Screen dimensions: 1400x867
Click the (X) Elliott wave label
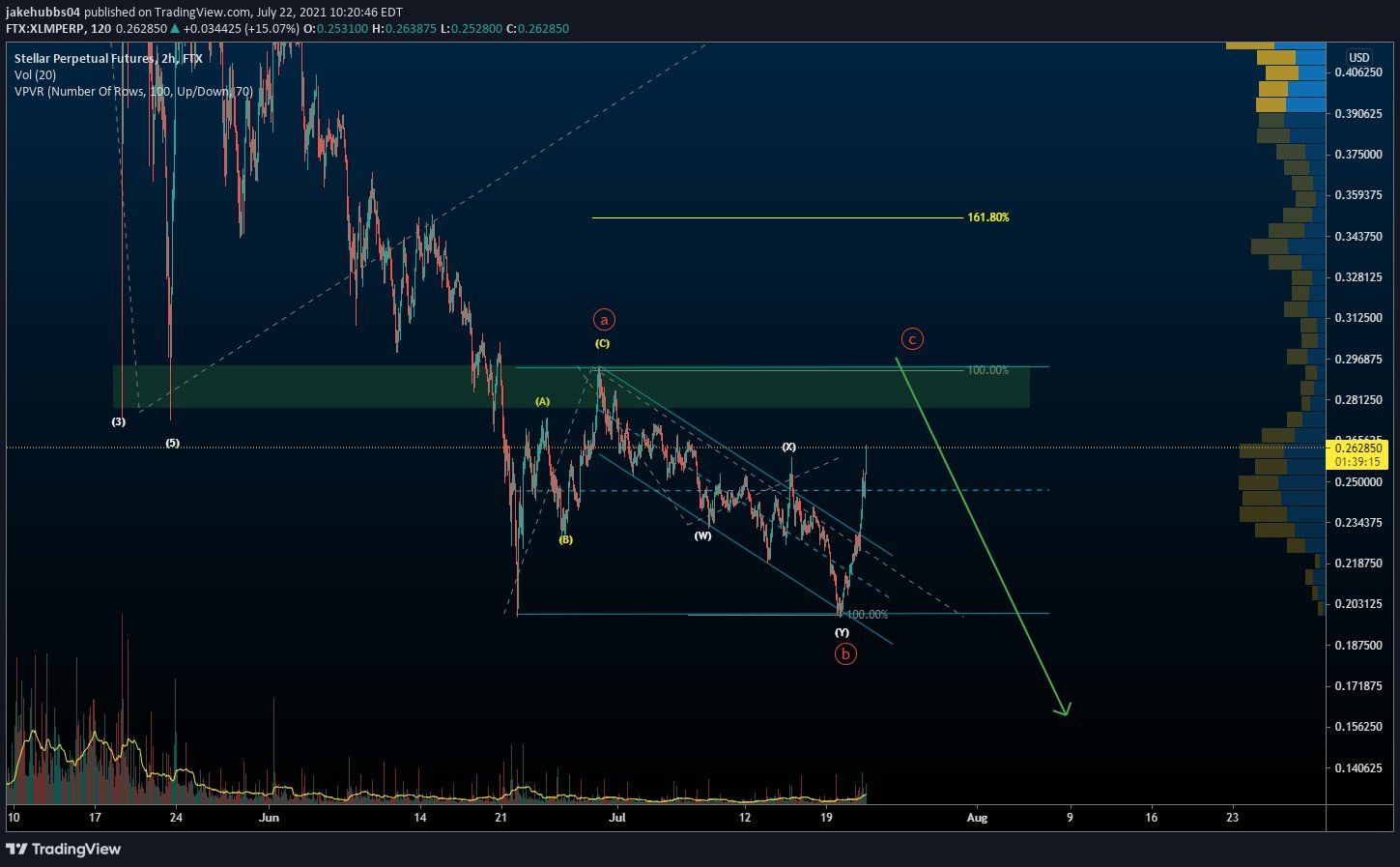click(788, 448)
